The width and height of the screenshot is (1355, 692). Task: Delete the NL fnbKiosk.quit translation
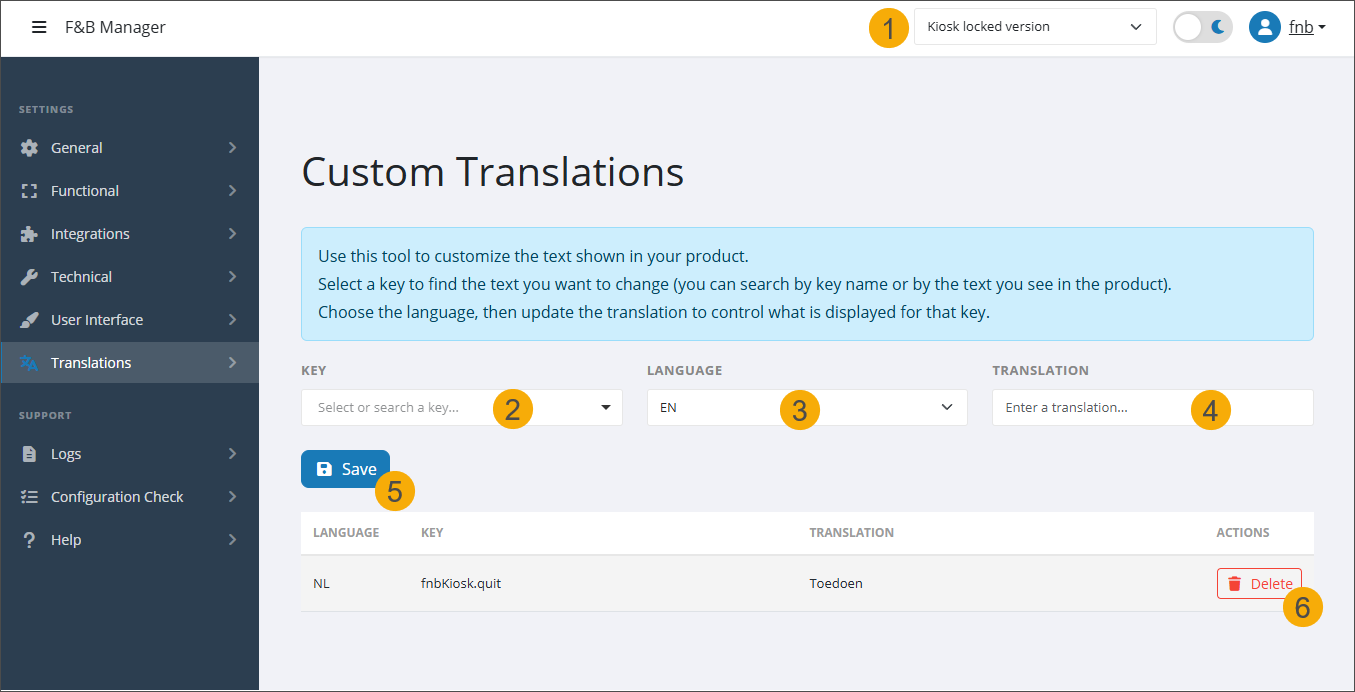tap(1259, 583)
